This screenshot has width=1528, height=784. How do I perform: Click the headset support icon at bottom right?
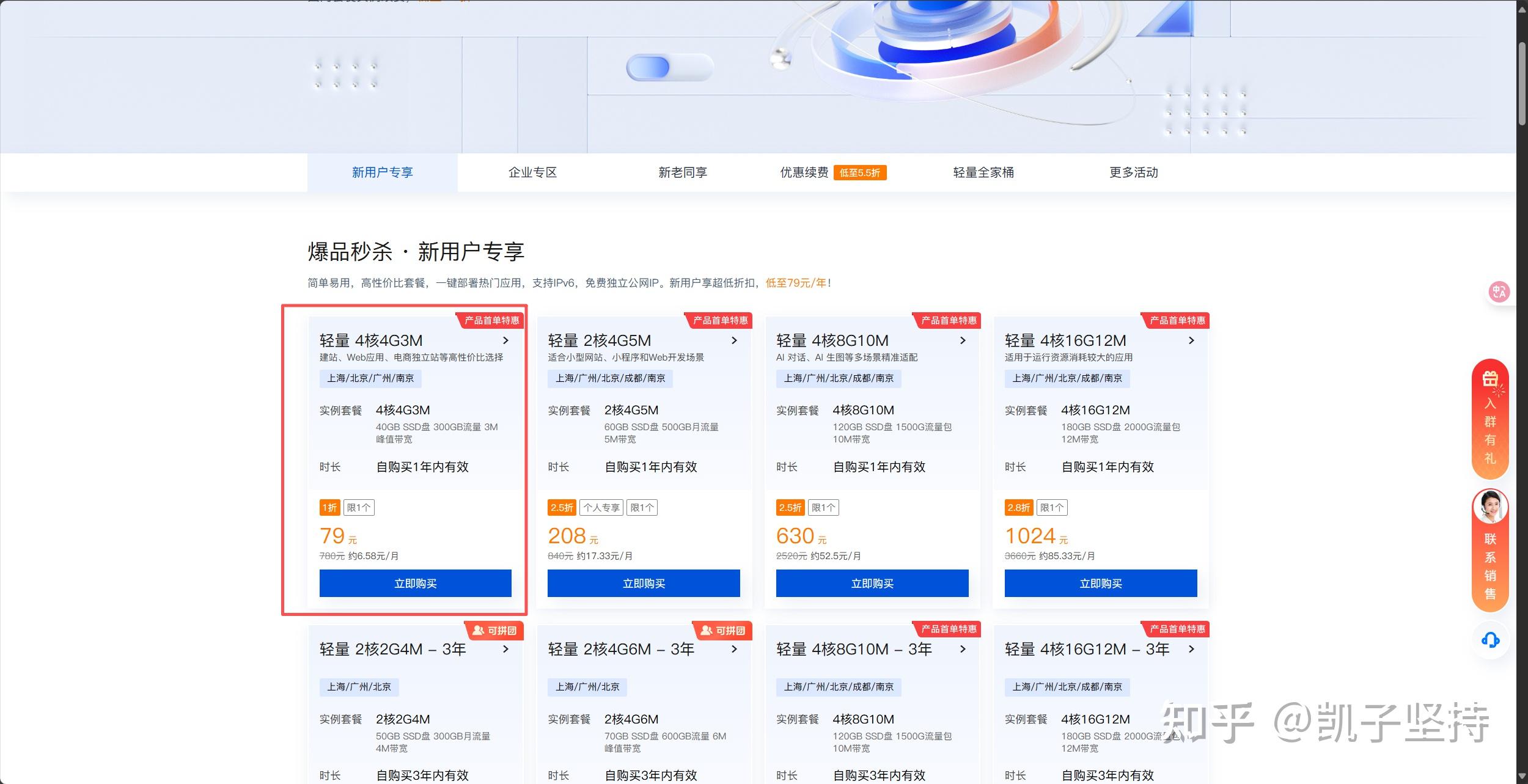(x=1489, y=641)
